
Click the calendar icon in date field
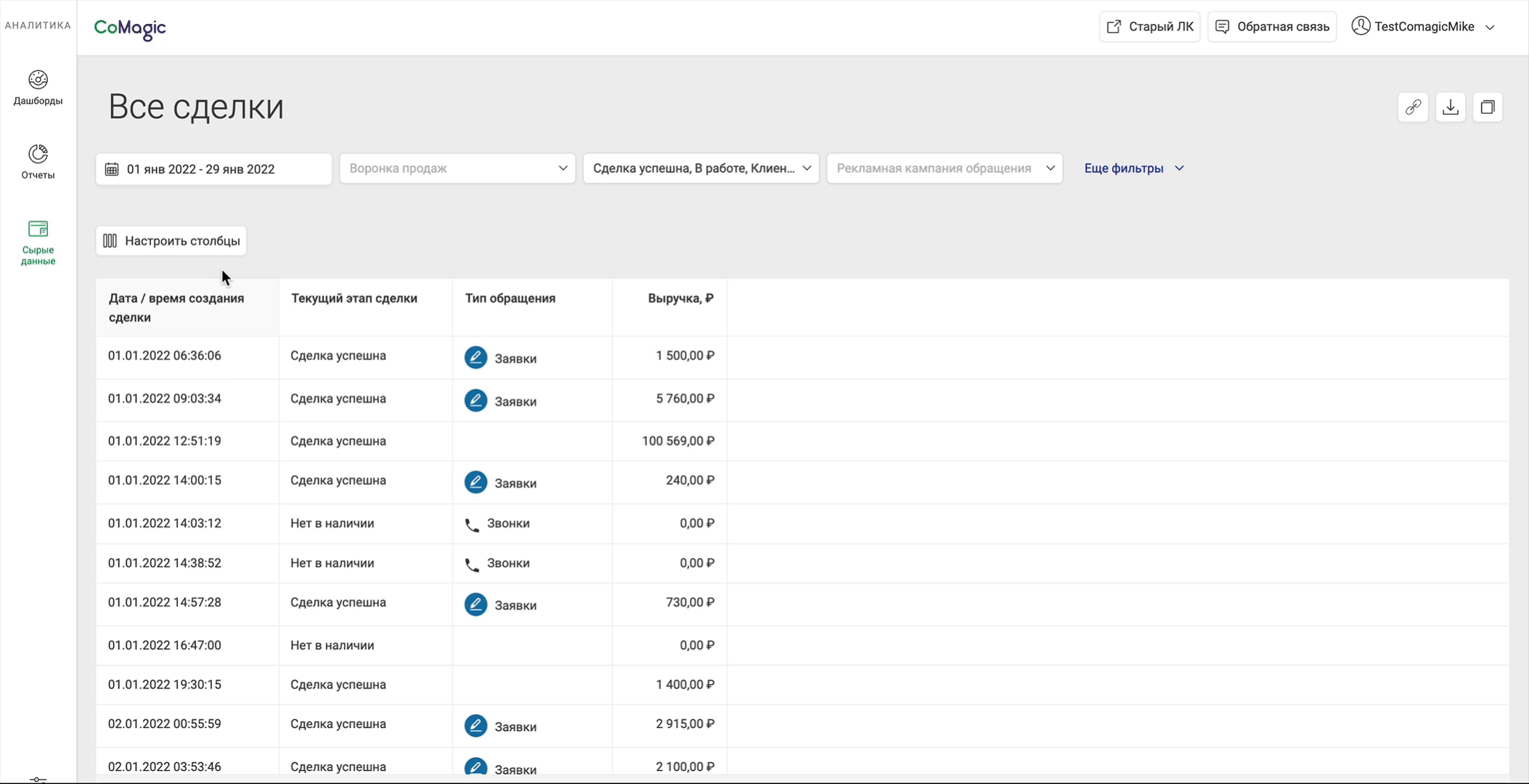[112, 169]
